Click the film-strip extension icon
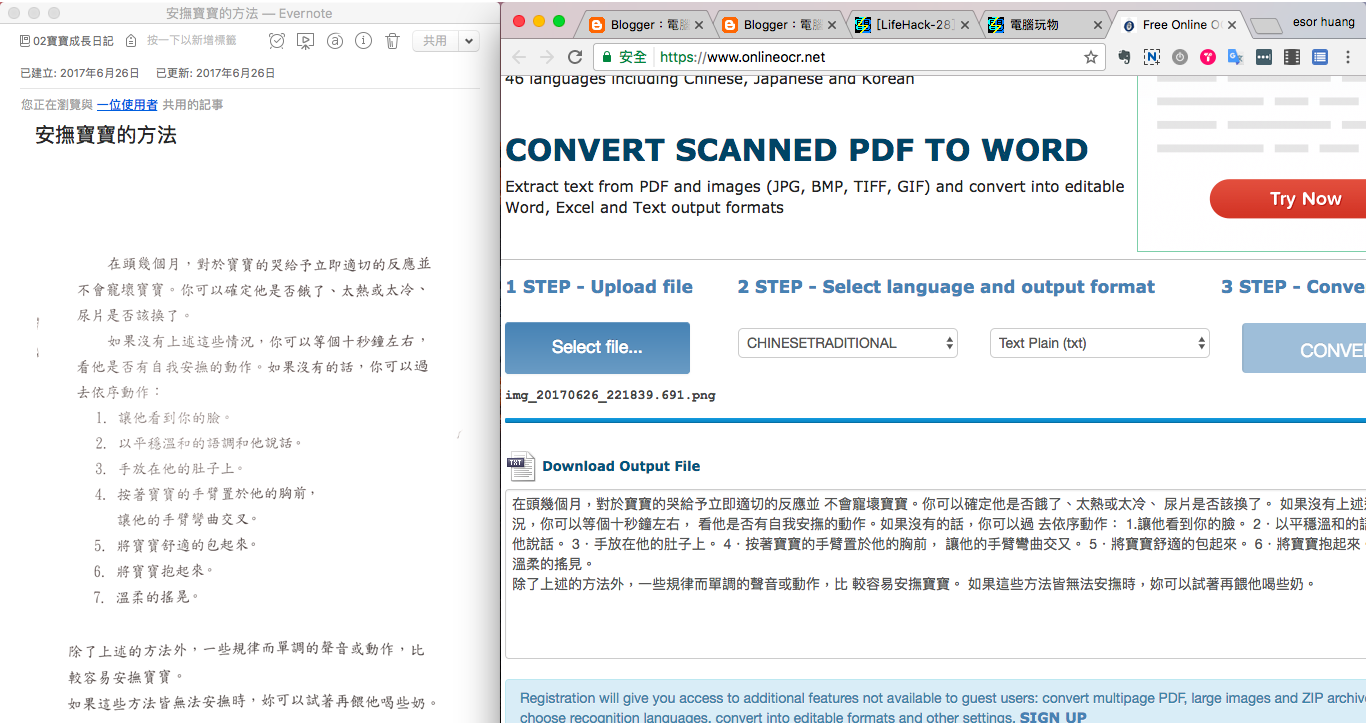1366x723 pixels. pyautogui.click(x=1292, y=57)
